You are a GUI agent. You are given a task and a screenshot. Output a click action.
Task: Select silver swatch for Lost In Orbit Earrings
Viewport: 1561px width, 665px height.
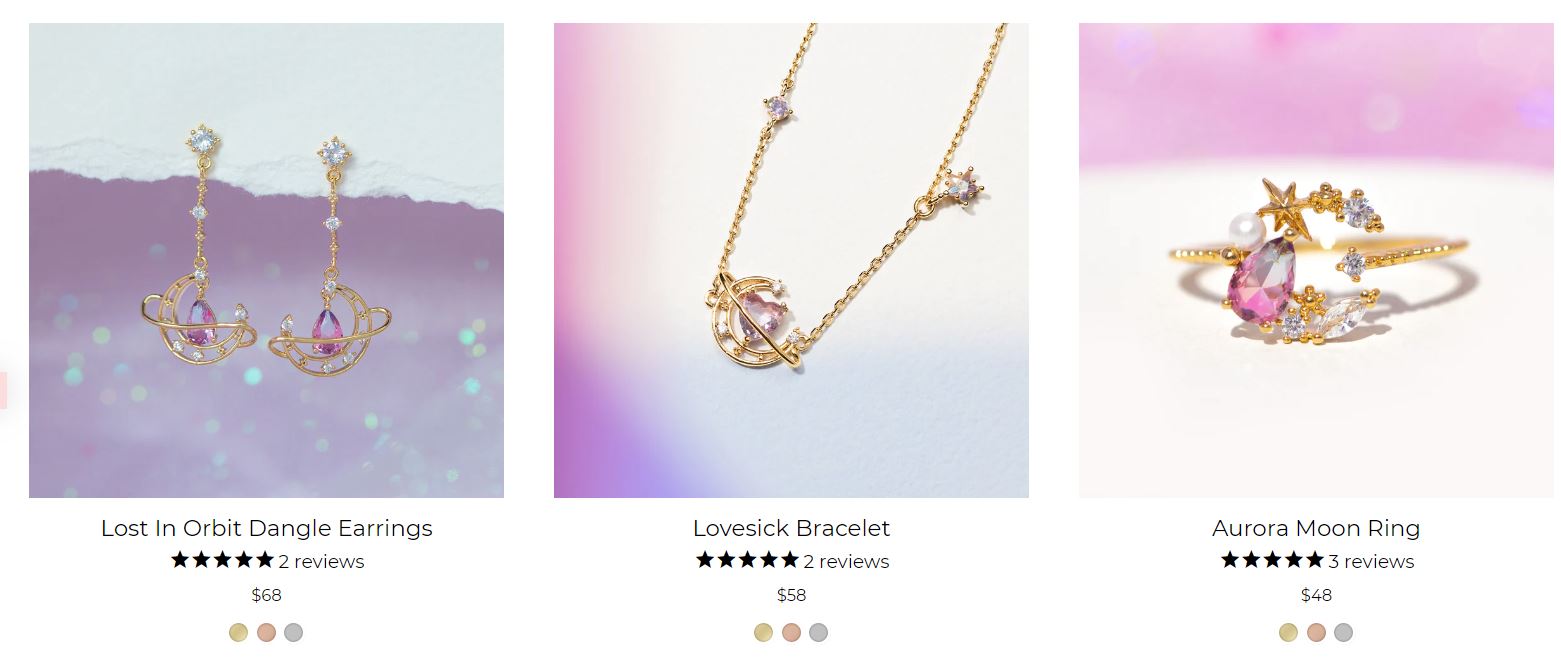click(293, 632)
